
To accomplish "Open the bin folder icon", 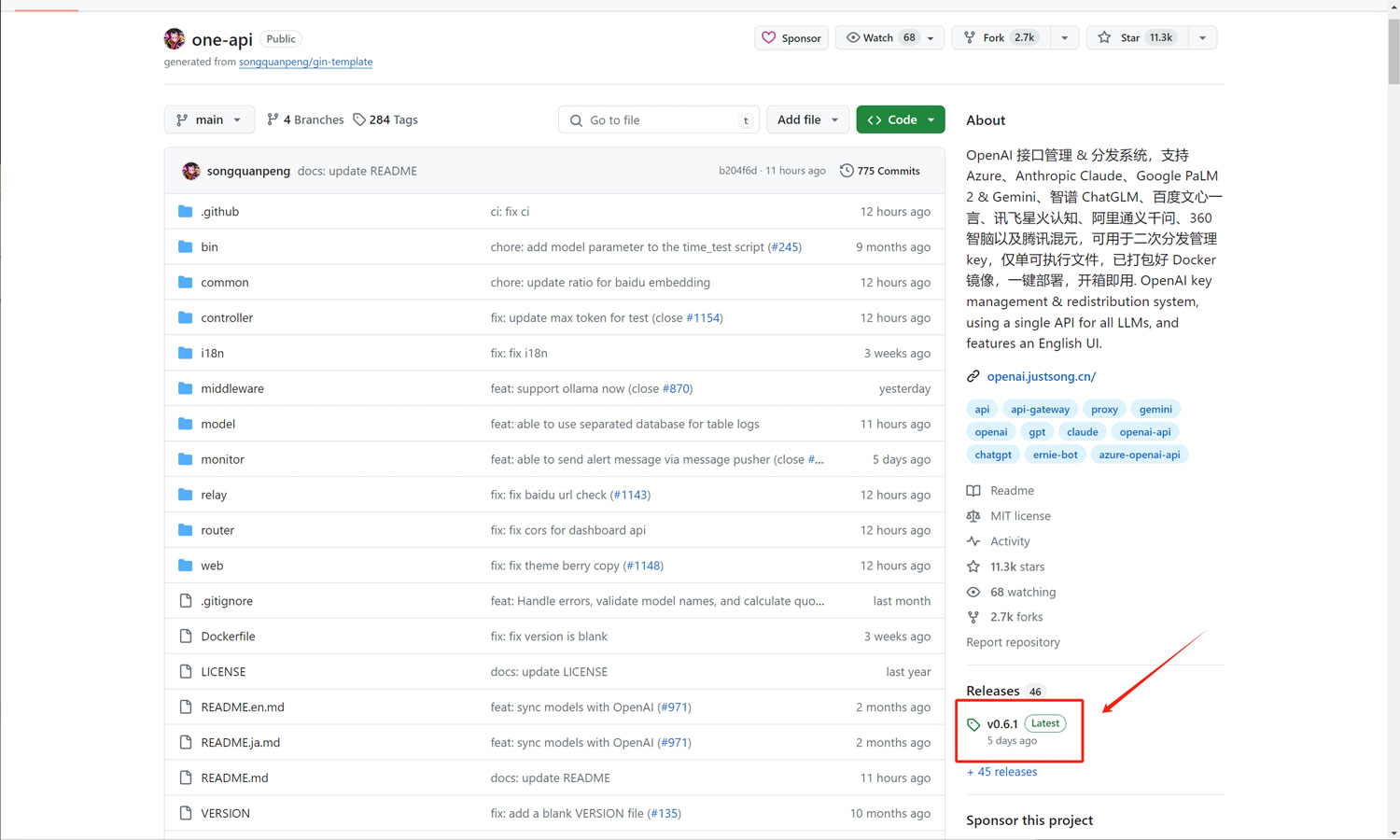I will pyautogui.click(x=185, y=246).
